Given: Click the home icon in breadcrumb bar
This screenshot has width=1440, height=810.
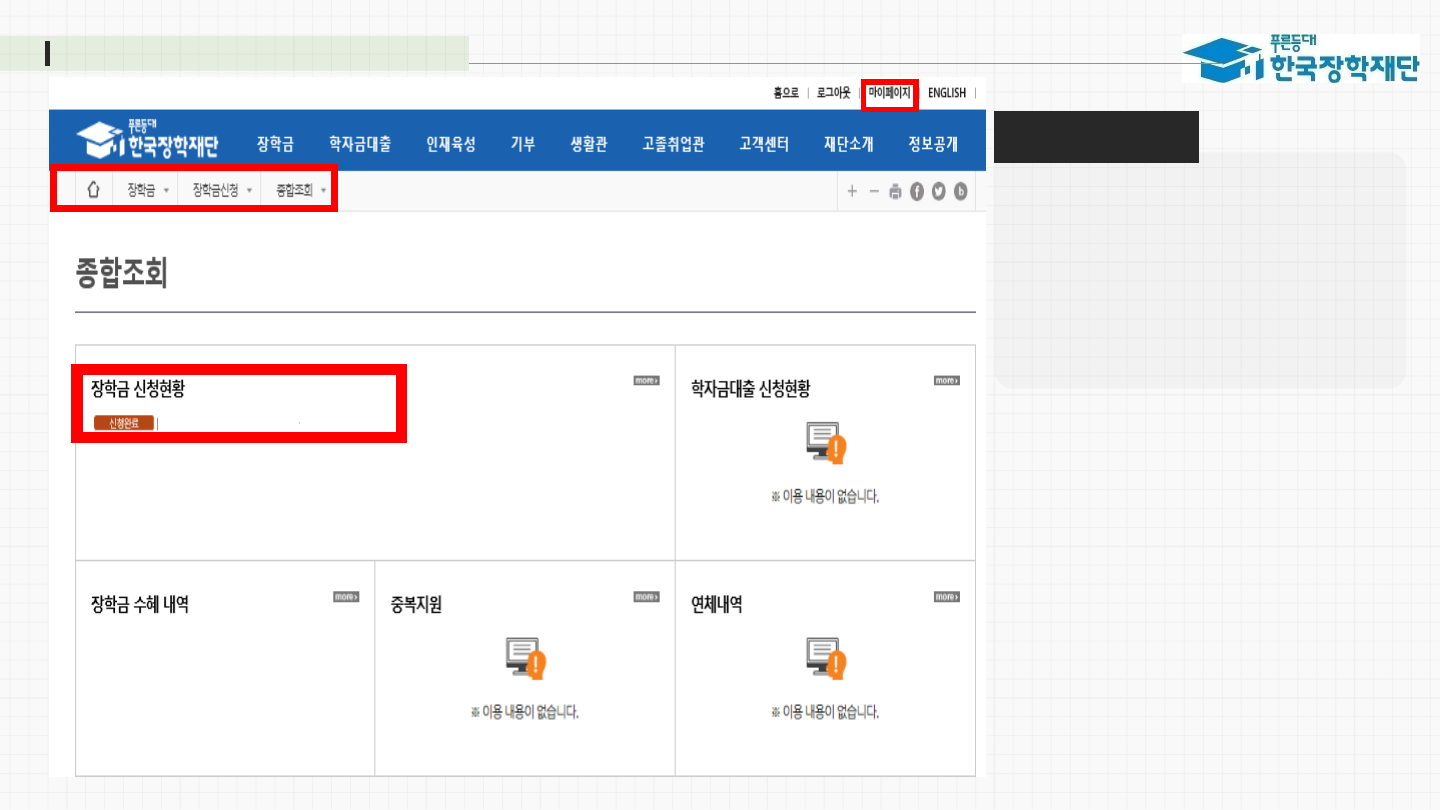Looking at the screenshot, I should [x=93, y=190].
